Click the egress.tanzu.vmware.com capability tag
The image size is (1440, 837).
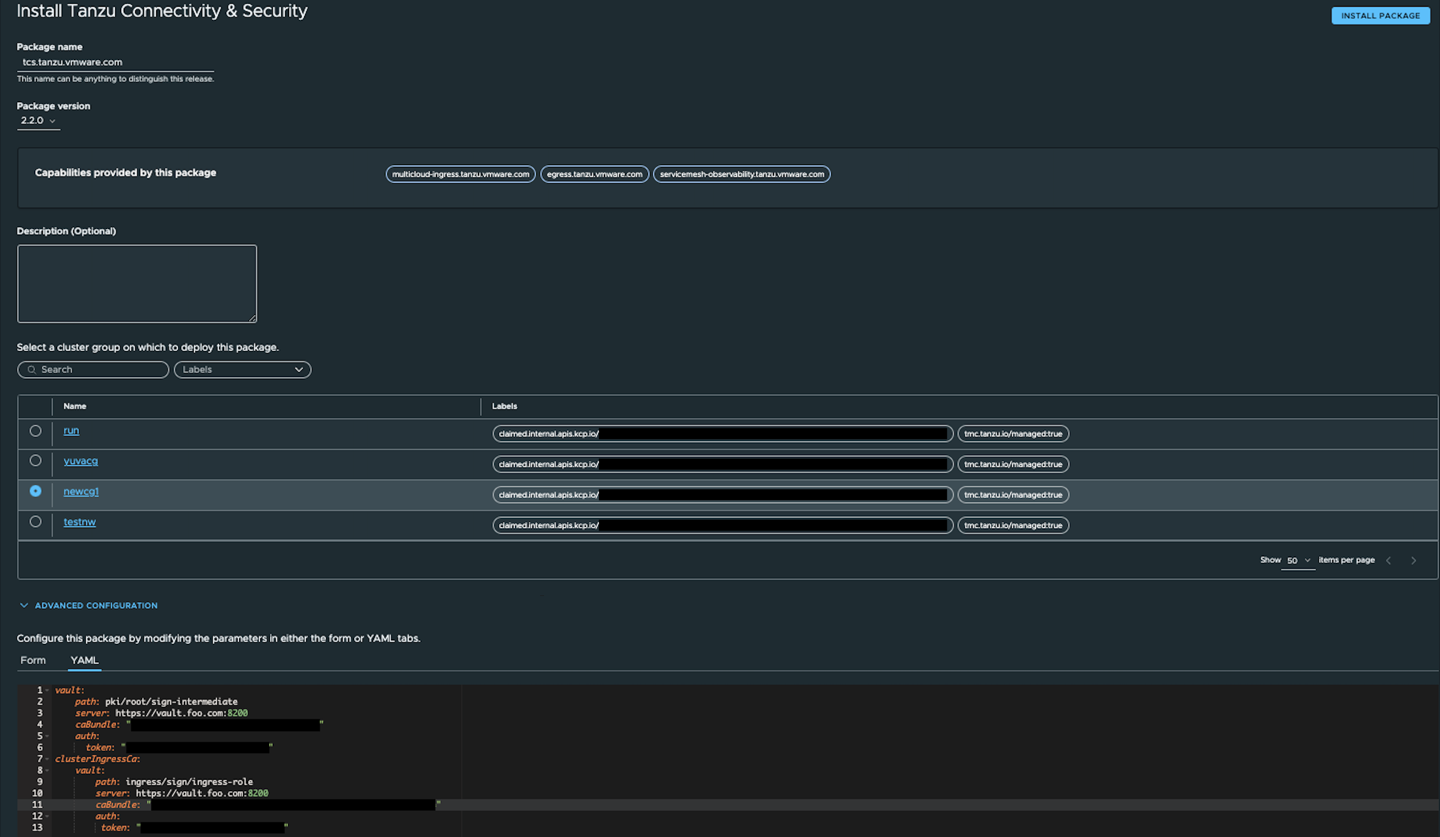click(x=595, y=174)
